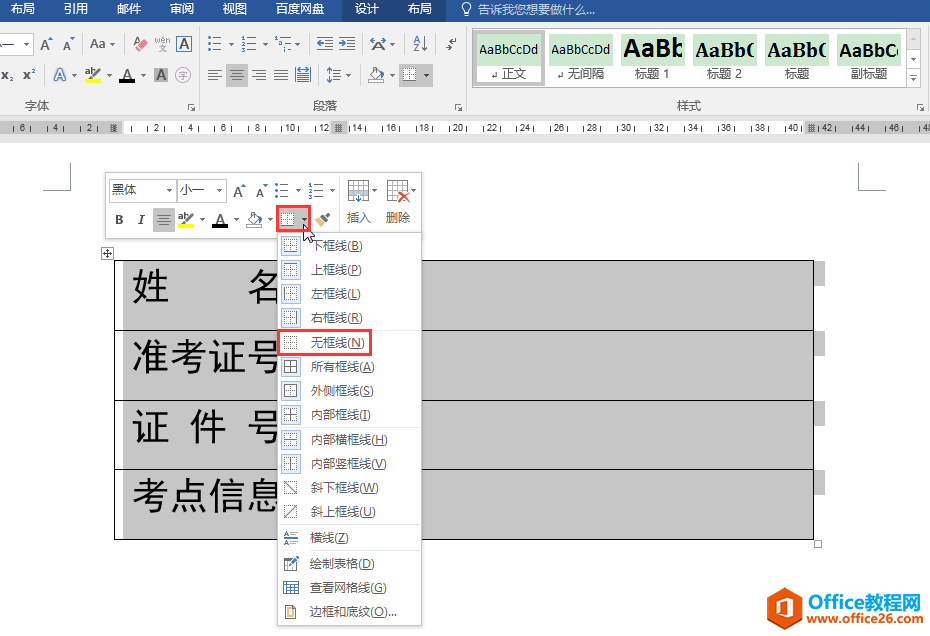930x636 pixels.
Task: Open 边框和底纹(O)... dialog
Action: [x=349, y=612]
